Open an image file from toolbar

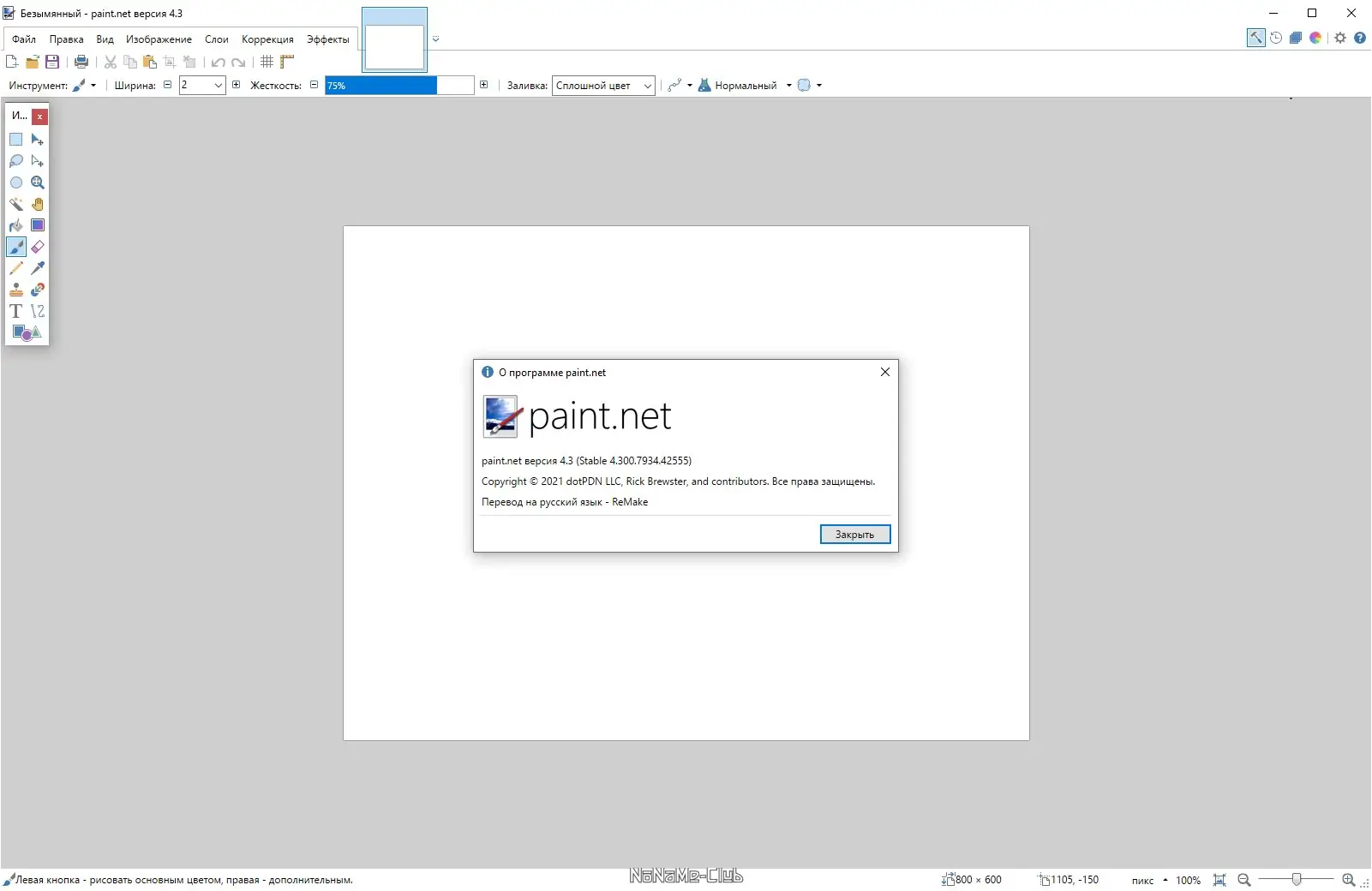(33, 62)
